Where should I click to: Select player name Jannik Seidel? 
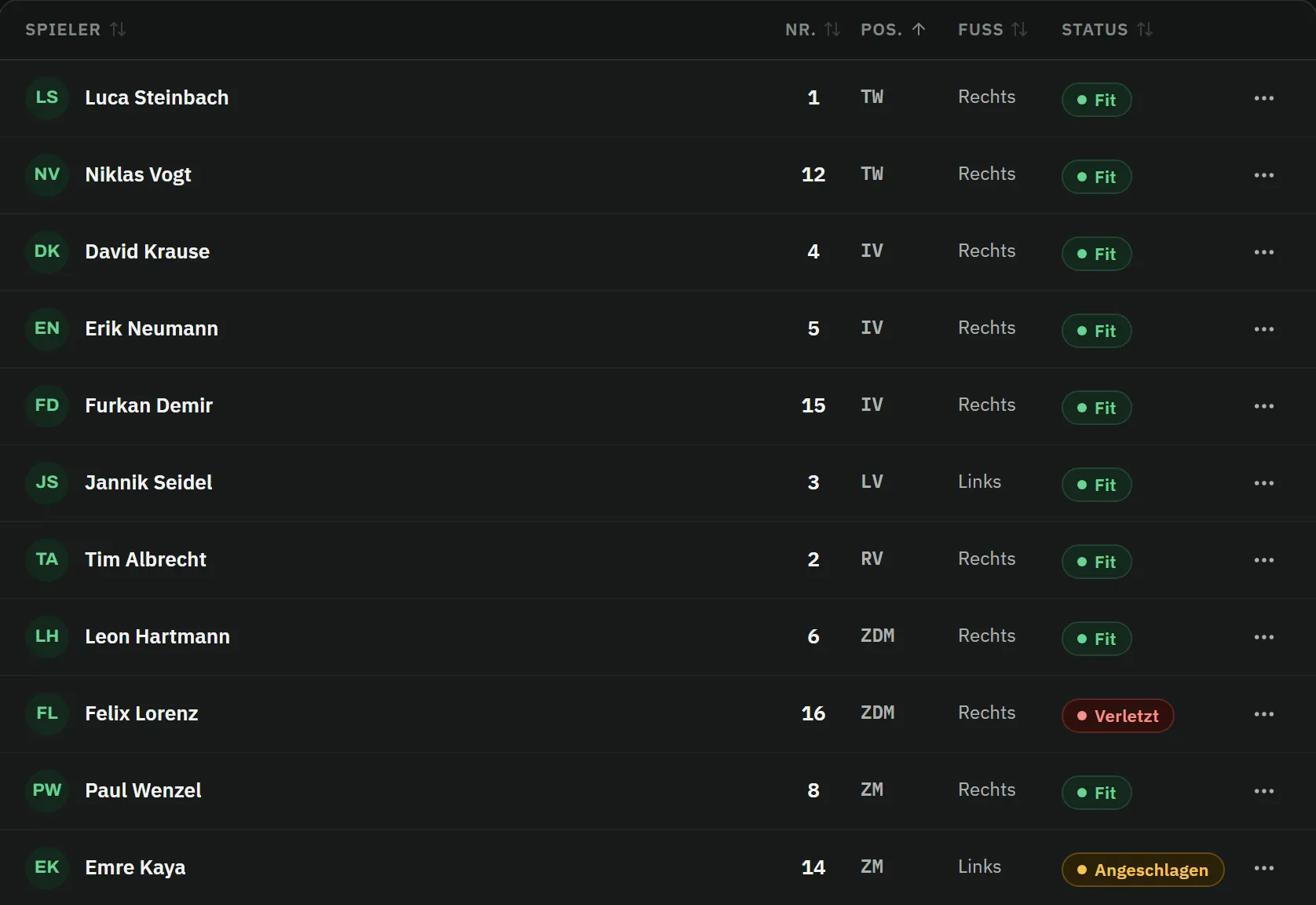click(x=148, y=482)
